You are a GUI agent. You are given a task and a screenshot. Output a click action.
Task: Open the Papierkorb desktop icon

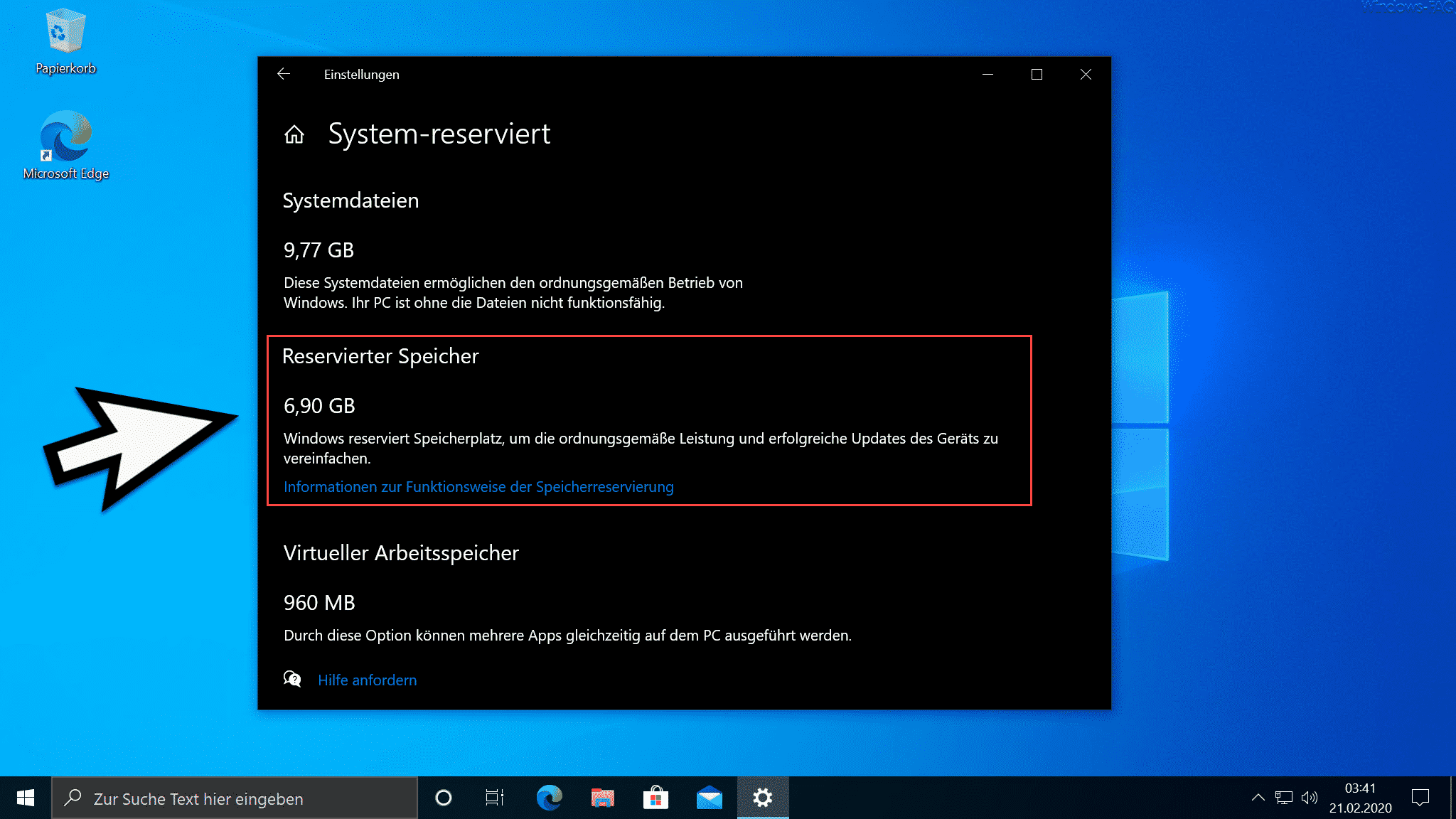(x=65, y=41)
